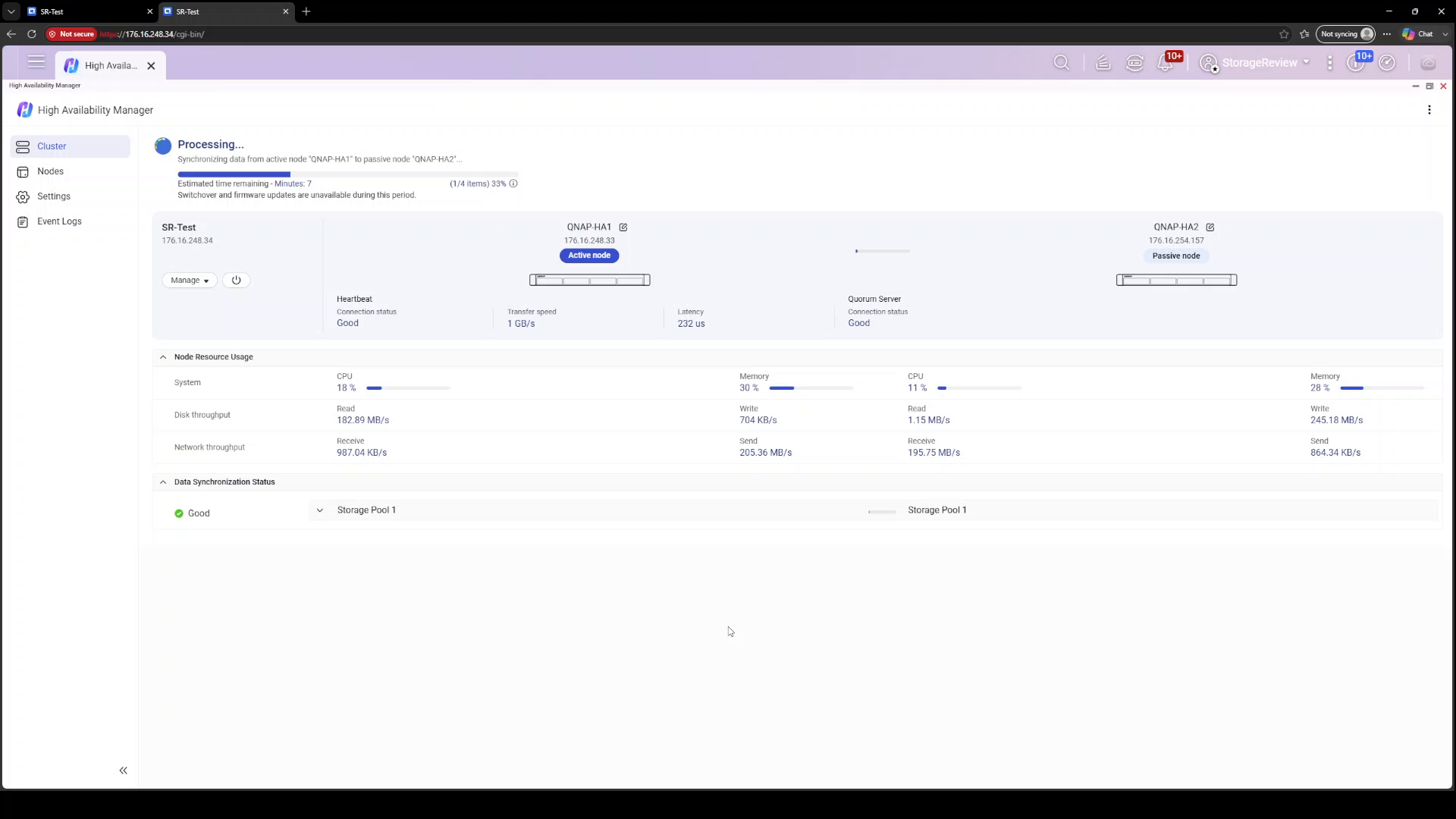Click the Send value 205.36 MB/s
The image size is (1456, 819).
coord(765,453)
